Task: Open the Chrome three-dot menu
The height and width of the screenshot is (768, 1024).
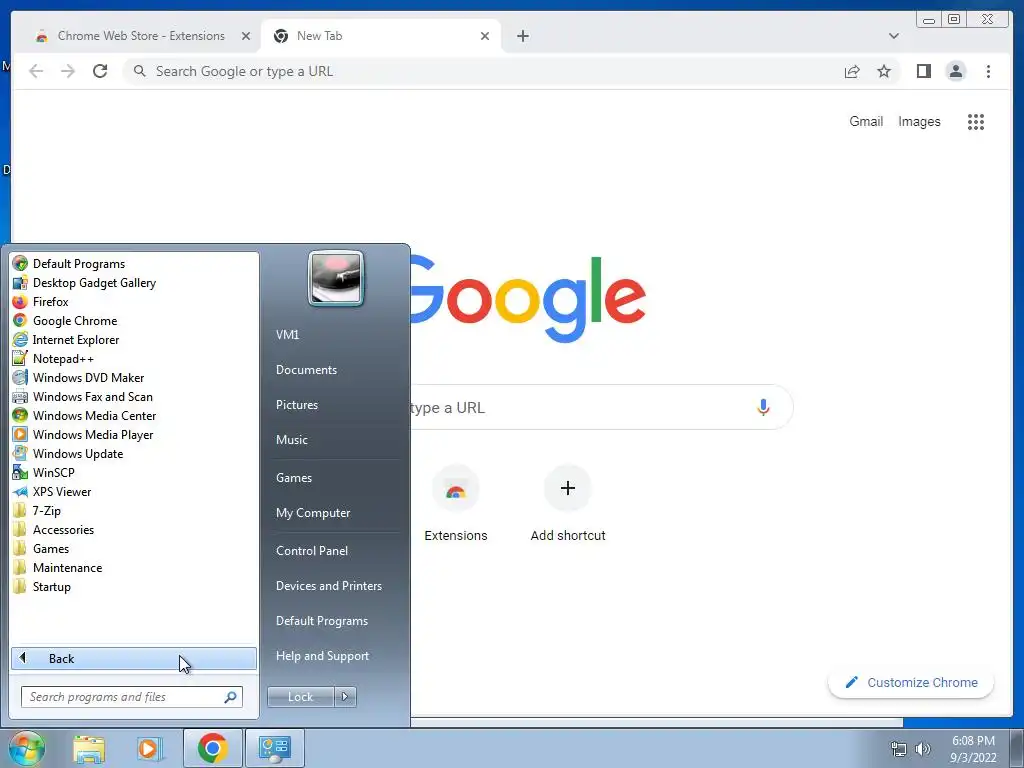Action: (x=988, y=71)
